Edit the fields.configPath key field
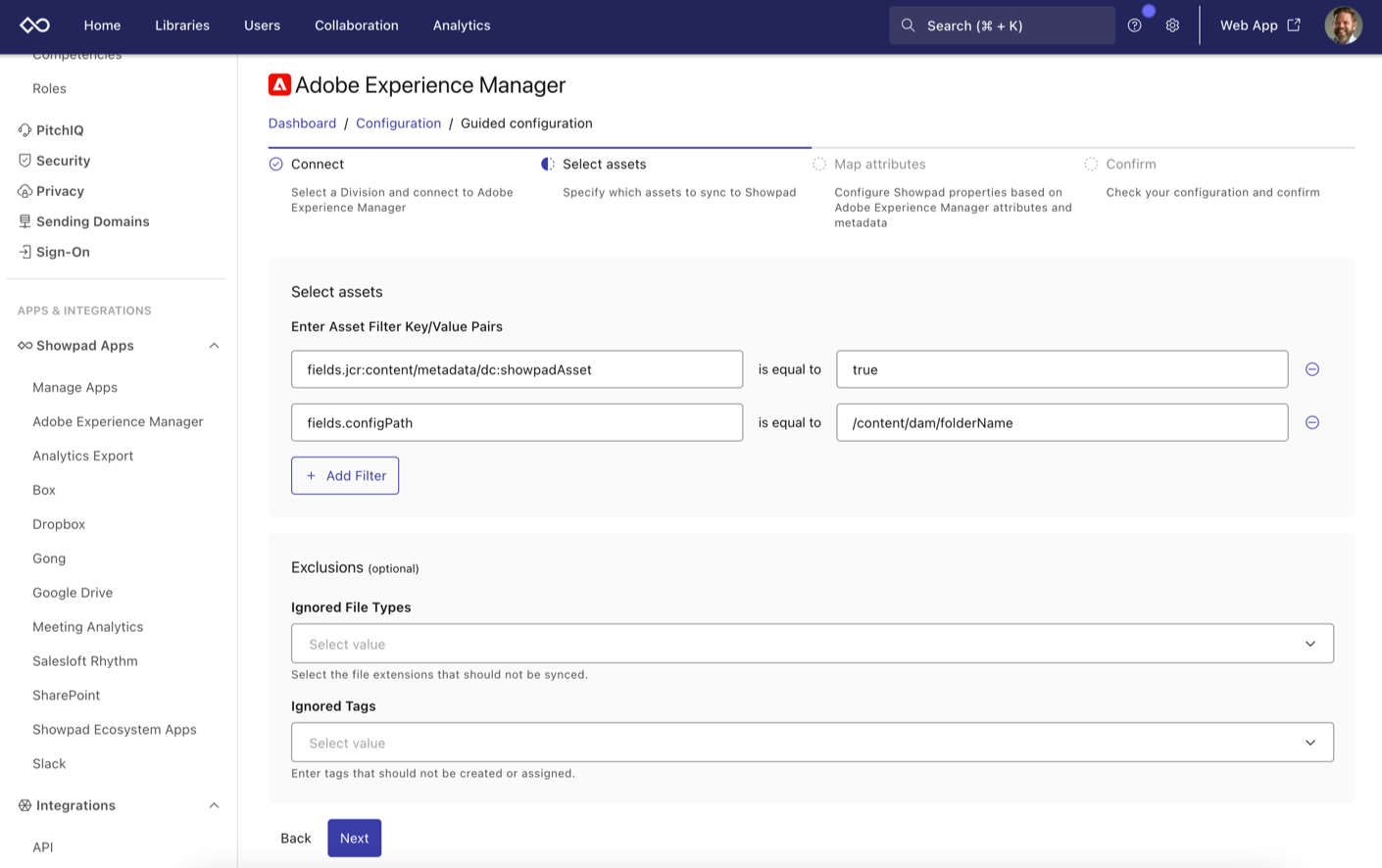 point(517,422)
